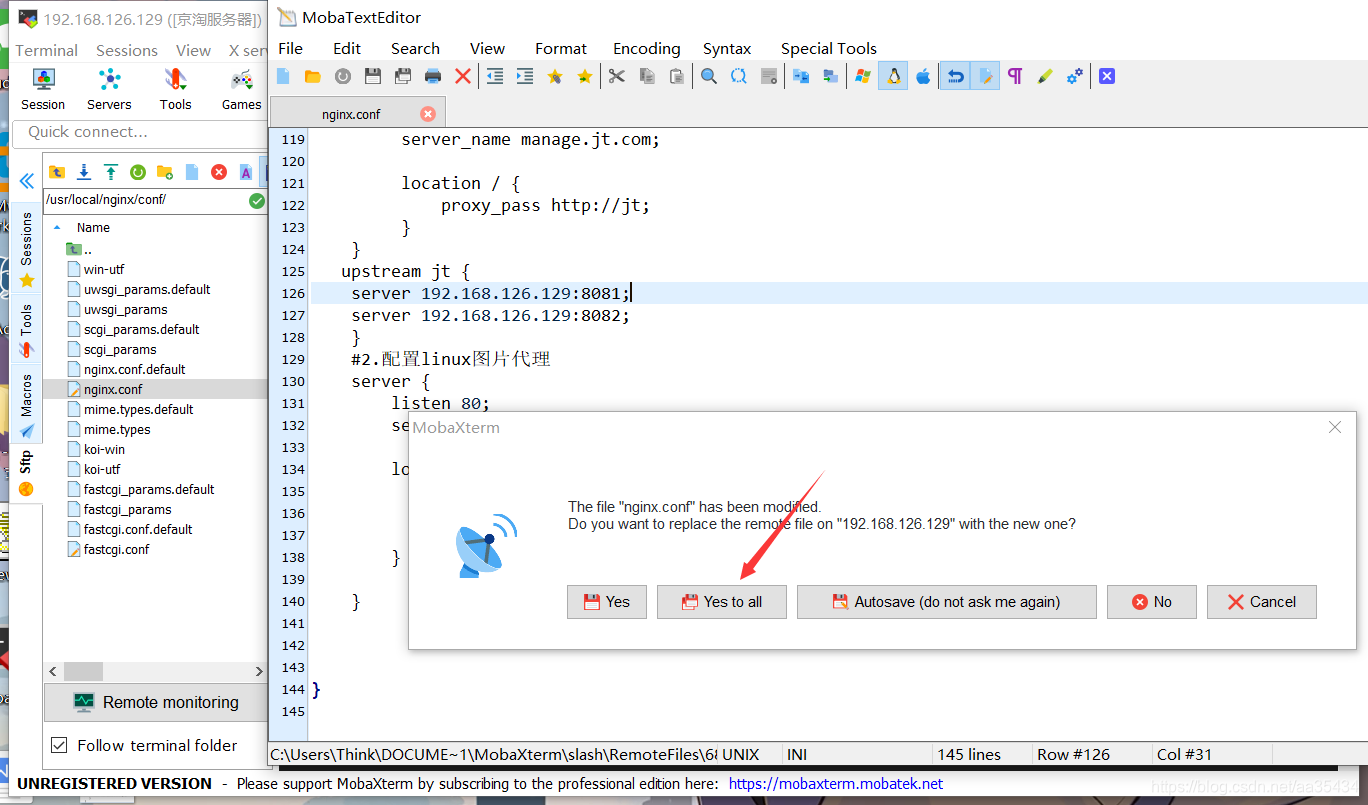Select fastcgi.conf in Sftp file list
Image resolution: width=1368 pixels, height=805 pixels.
[x=116, y=549]
